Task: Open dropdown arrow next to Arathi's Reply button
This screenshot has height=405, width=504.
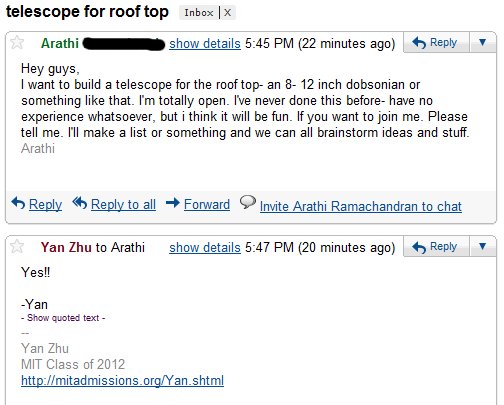Action: point(482,42)
